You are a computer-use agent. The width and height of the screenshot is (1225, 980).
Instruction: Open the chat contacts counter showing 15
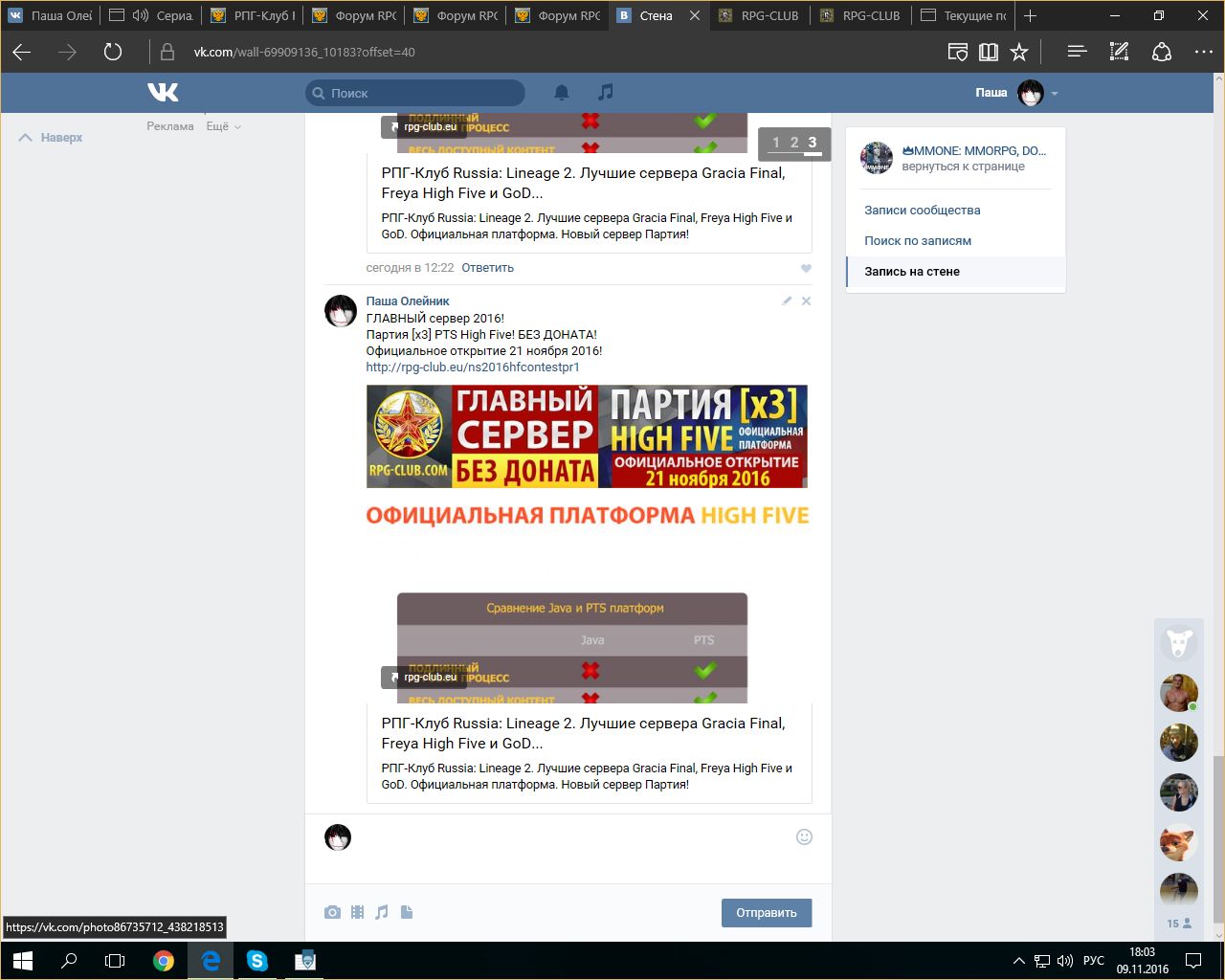coord(1179,924)
